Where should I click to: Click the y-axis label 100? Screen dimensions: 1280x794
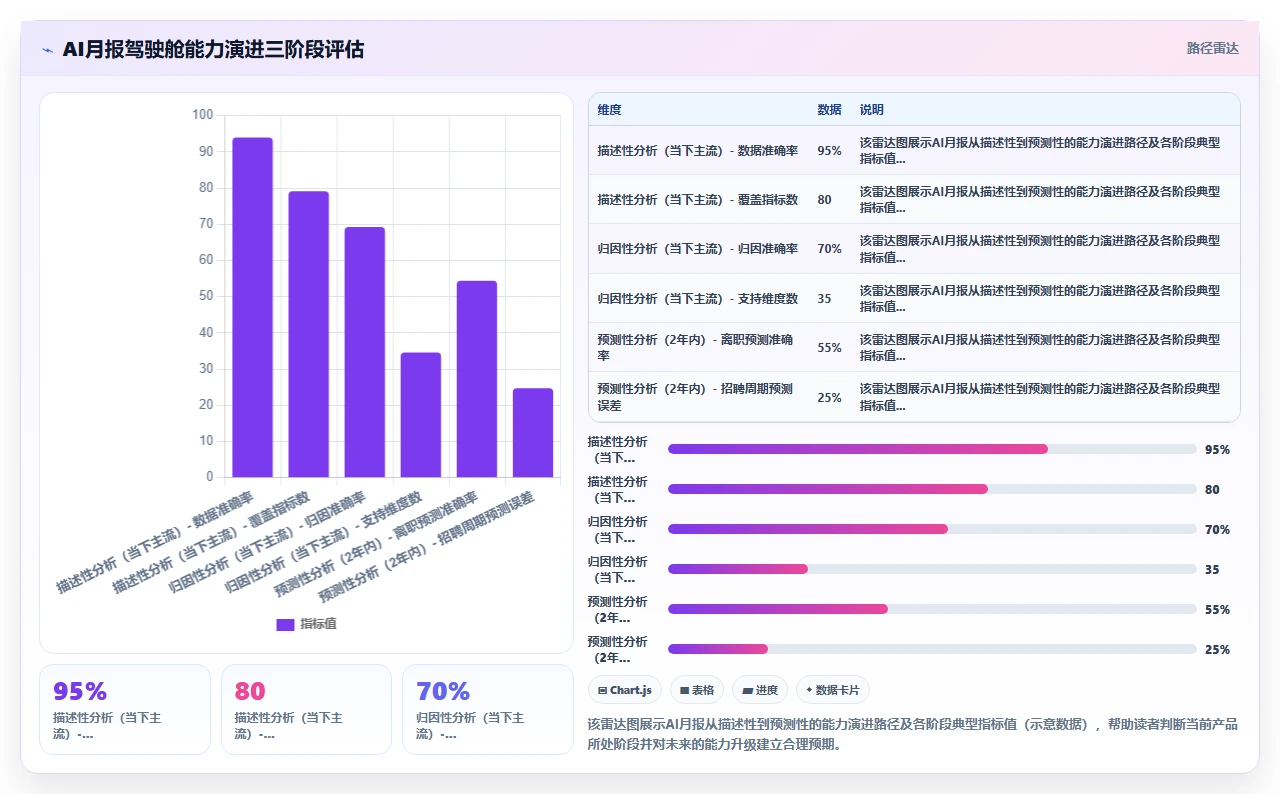202,115
